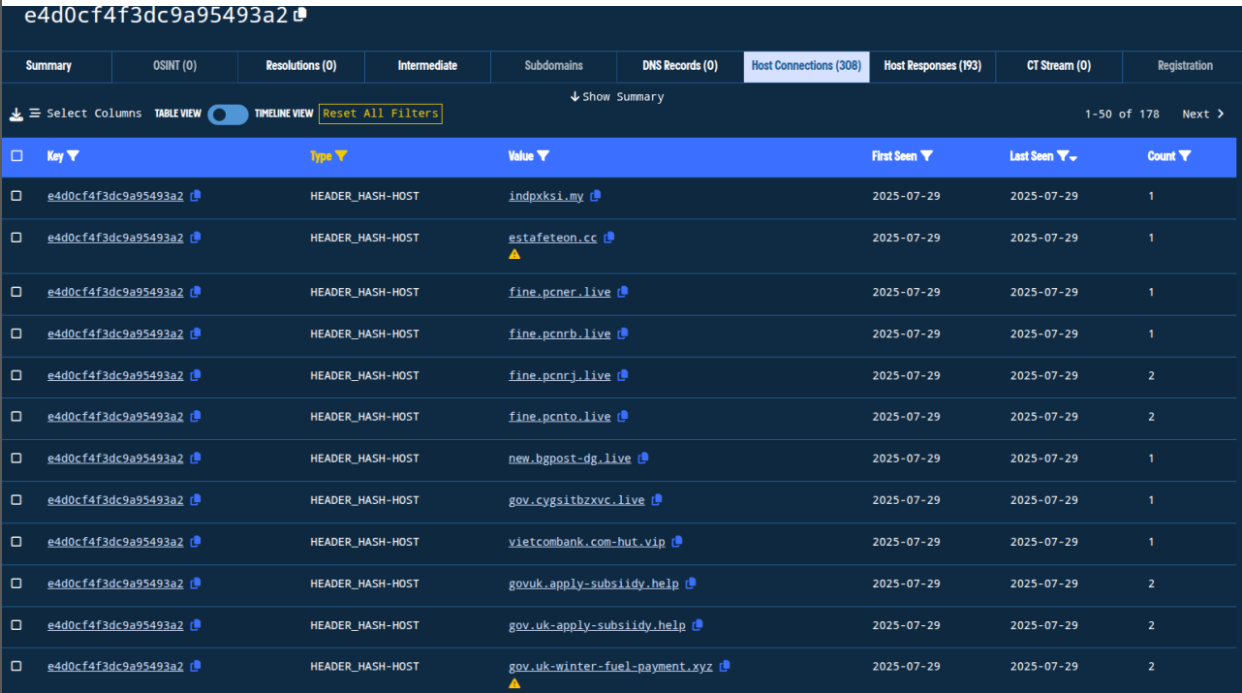The width and height of the screenshot is (1242, 693).
Task: Copy key in the fine.pcnrj.live row
Action: [195, 376]
